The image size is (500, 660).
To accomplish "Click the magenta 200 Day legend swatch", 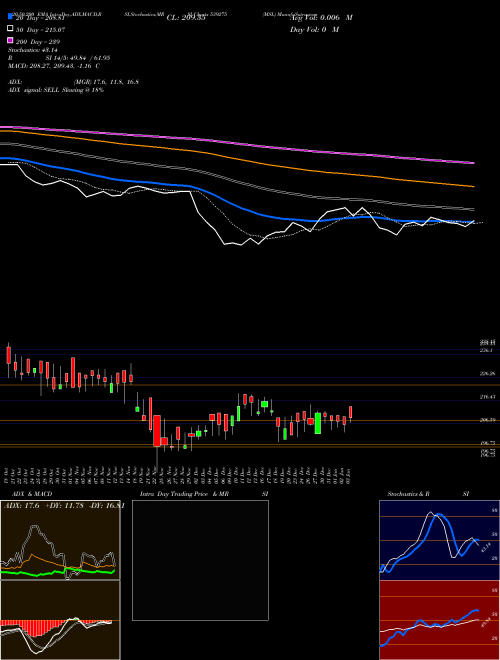I will click(11, 40).
